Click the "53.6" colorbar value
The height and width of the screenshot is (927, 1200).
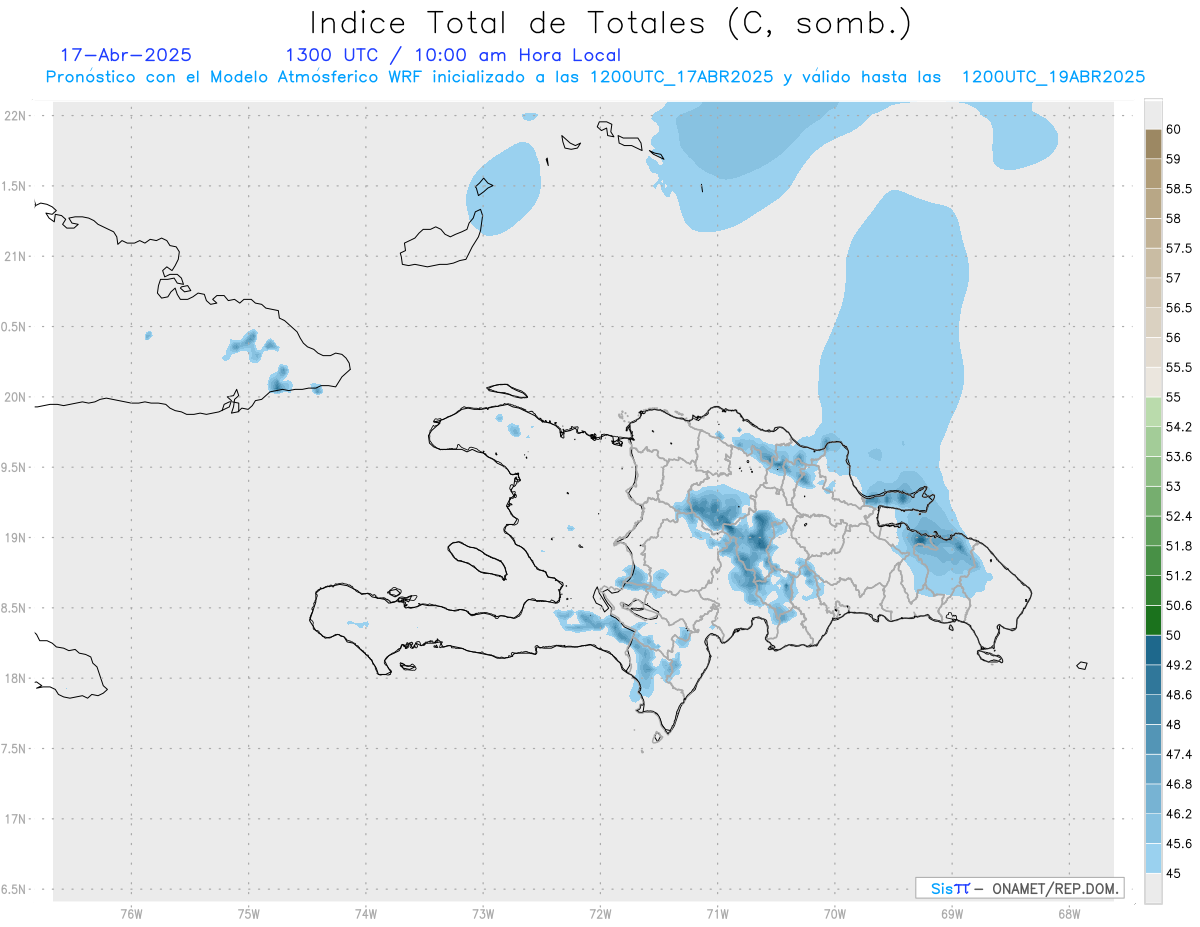tap(1179, 457)
